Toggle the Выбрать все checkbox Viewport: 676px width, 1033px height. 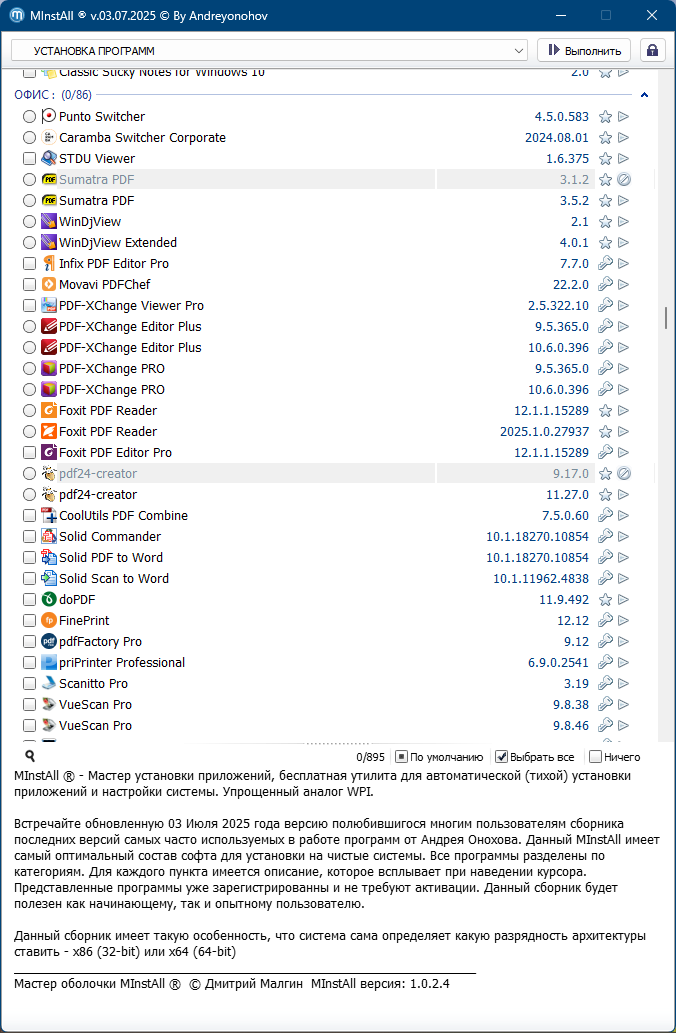pyautogui.click(x=501, y=757)
